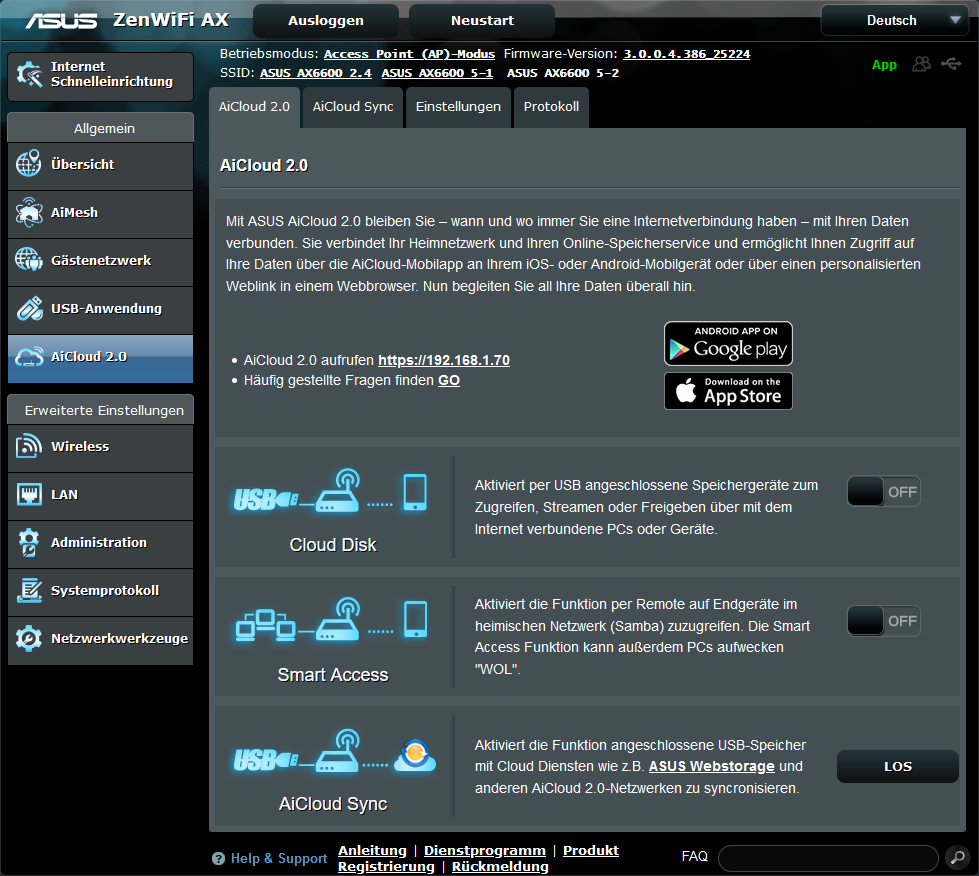
Task: Open LAN settings menu item
Action: (101, 495)
